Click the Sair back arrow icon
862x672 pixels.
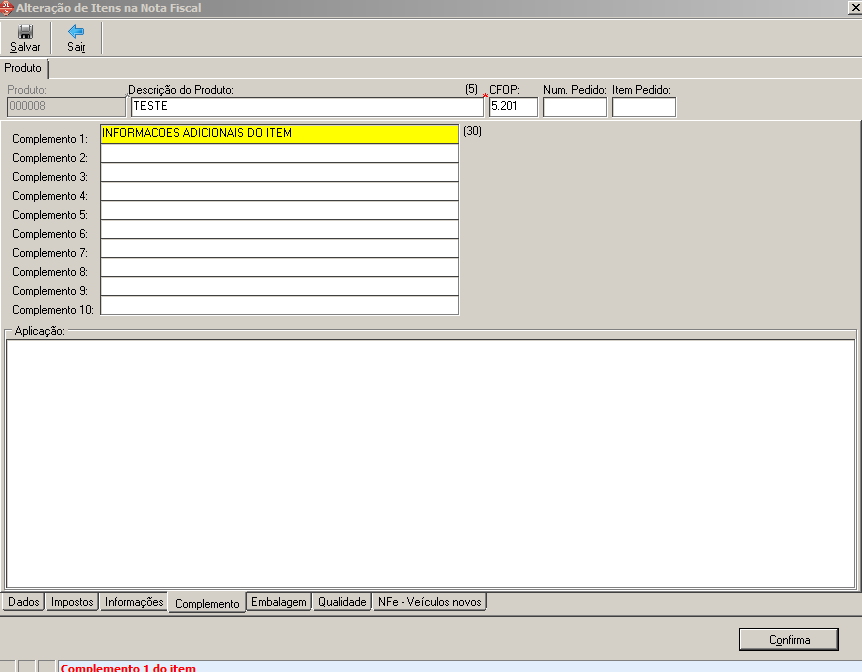pyautogui.click(x=76, y=32)
